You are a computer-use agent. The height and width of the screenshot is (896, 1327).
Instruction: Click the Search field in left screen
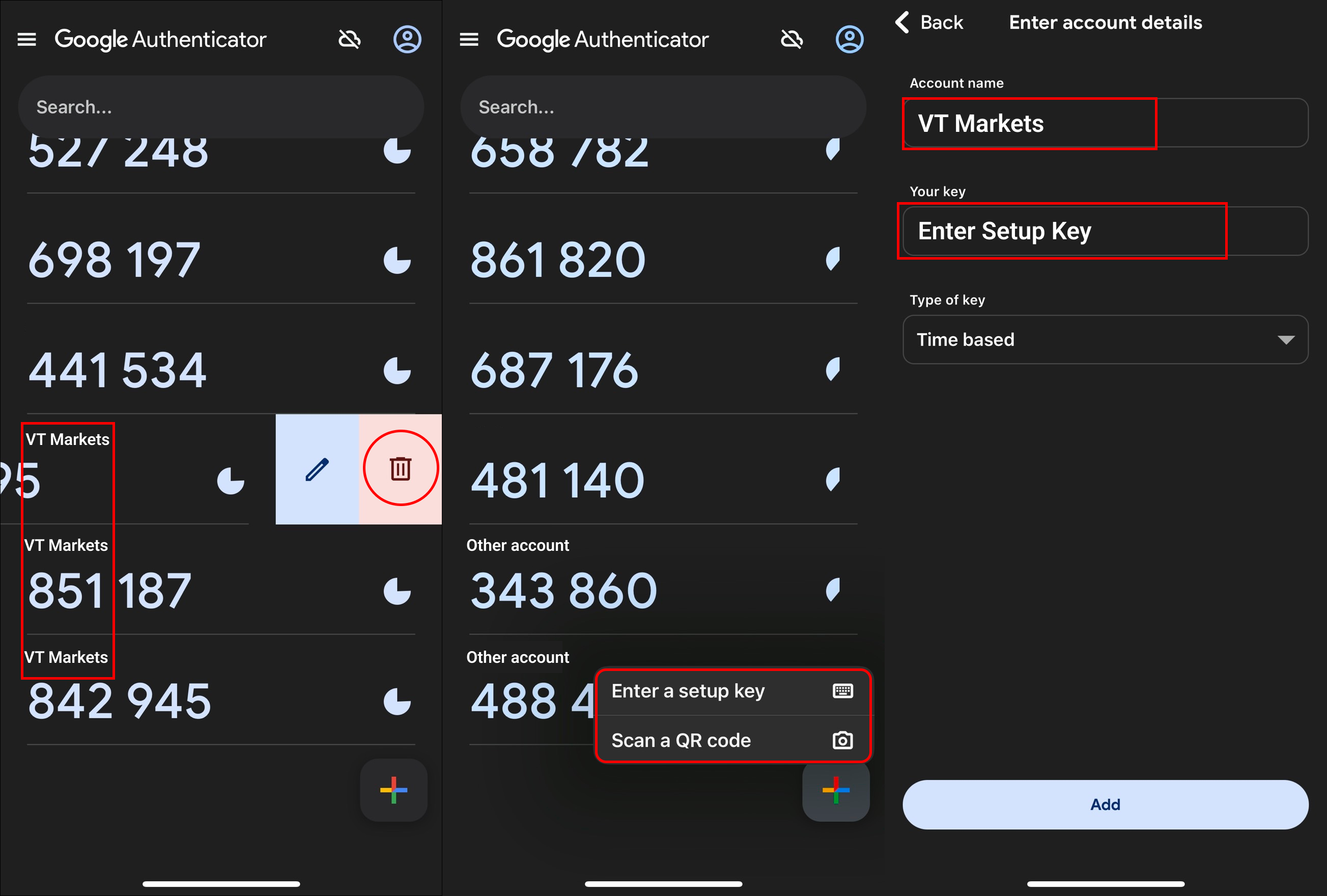coord(221,107)
